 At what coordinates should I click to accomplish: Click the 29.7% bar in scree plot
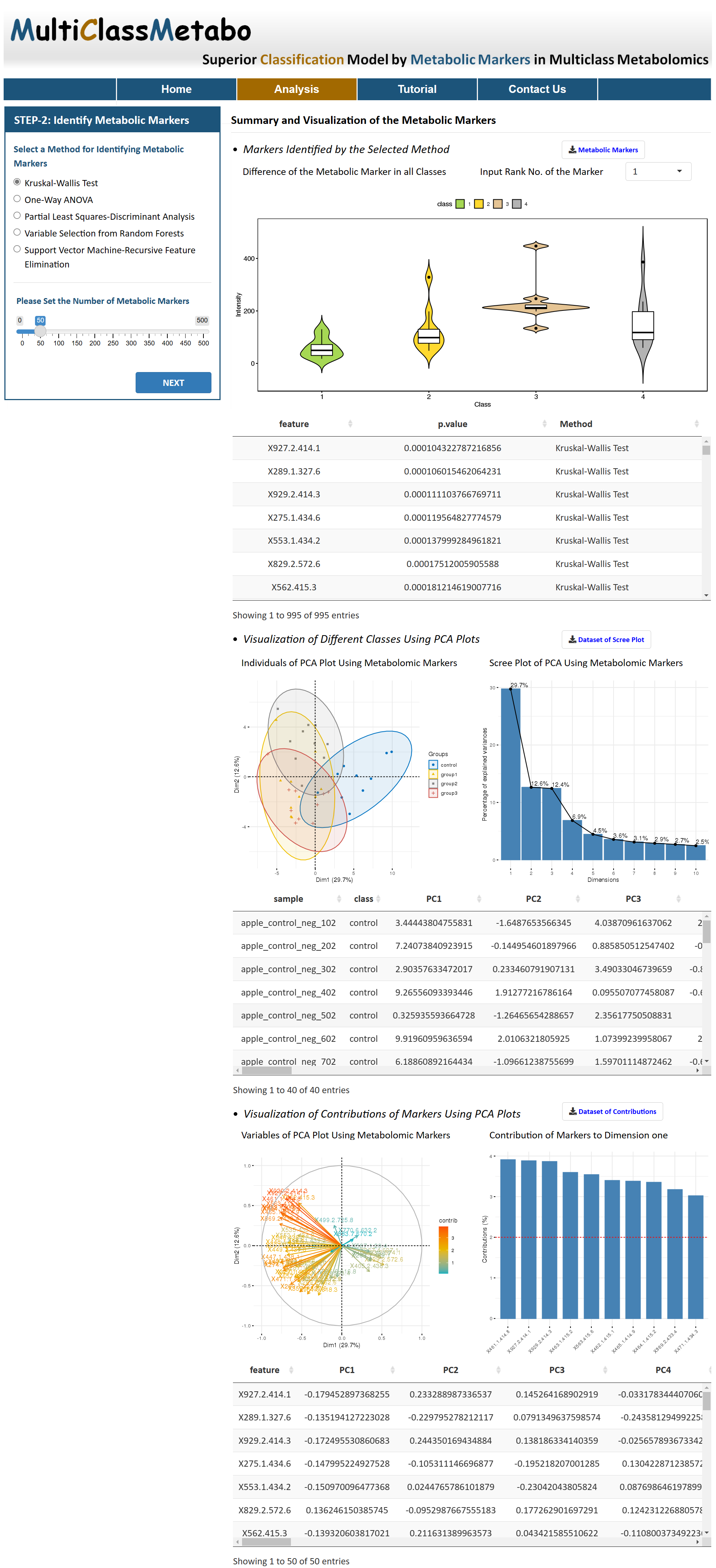pos(511,774)
